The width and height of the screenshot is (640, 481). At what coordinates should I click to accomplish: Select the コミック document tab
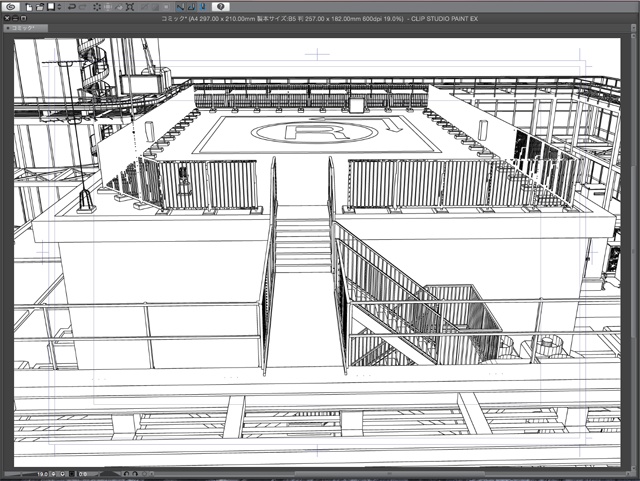point(25,28)
